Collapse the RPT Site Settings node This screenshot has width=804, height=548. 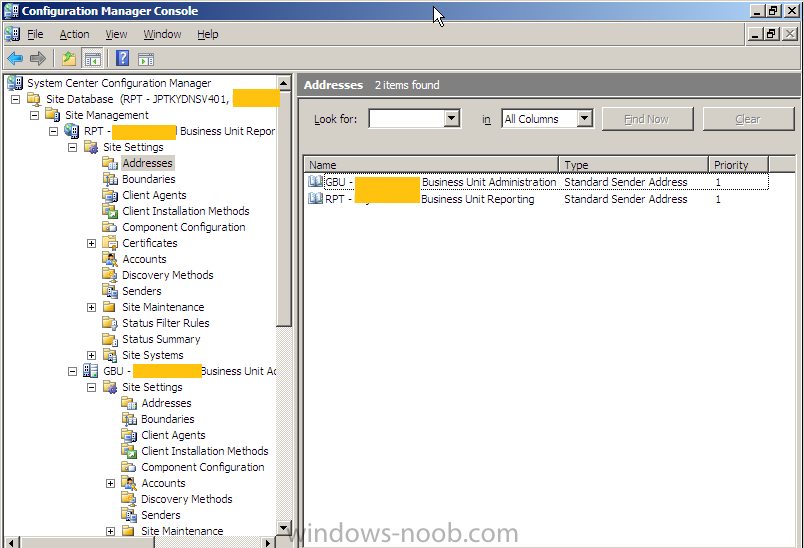pyautogui.click(x=72, y=148)
